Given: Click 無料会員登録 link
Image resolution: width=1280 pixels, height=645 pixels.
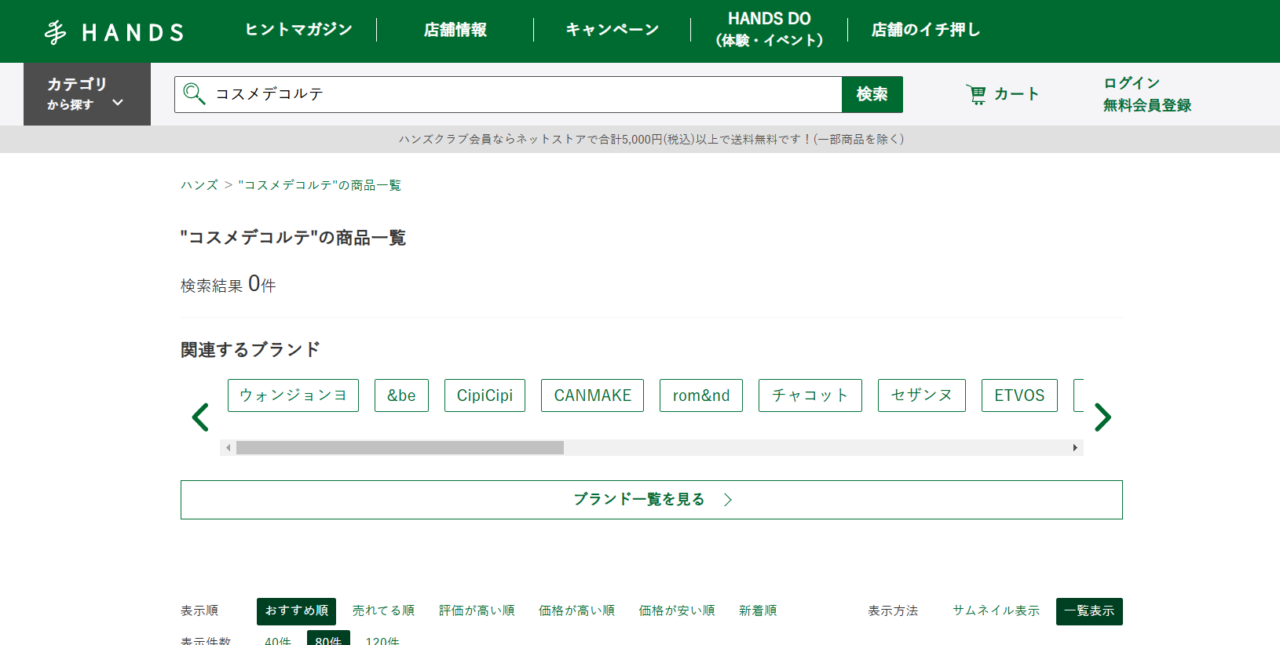Looking at the screenshot, I should click(1147, 105).
